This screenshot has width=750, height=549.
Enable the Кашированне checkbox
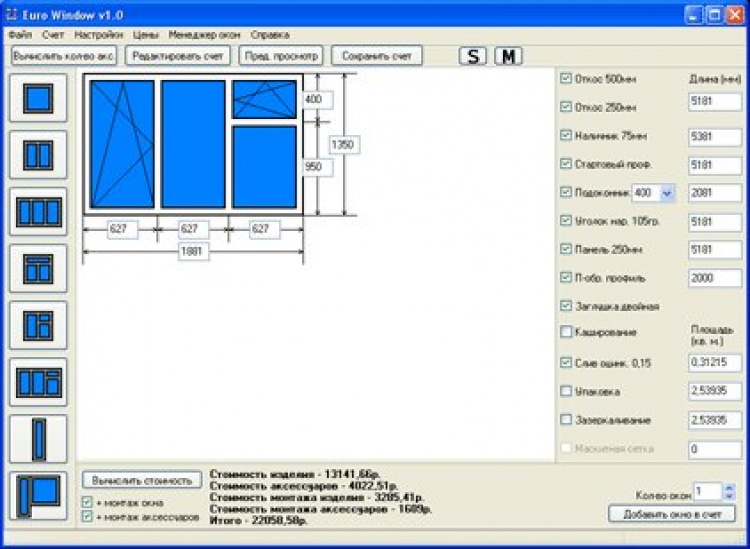click(x=566, y=331)
